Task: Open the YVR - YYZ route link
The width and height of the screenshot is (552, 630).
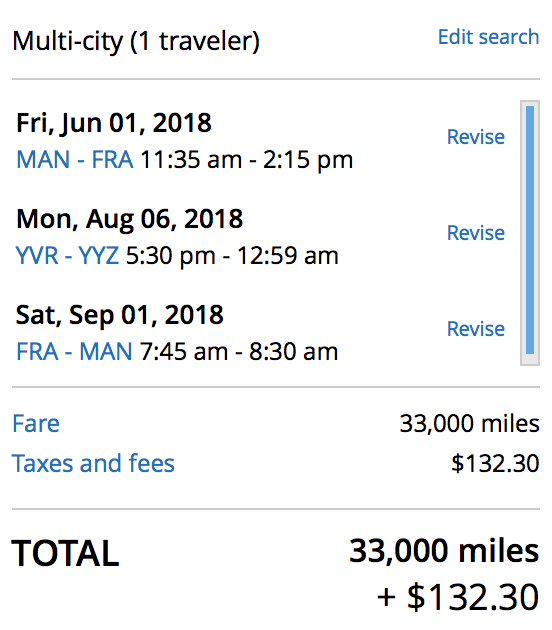Action: [67, 256]
